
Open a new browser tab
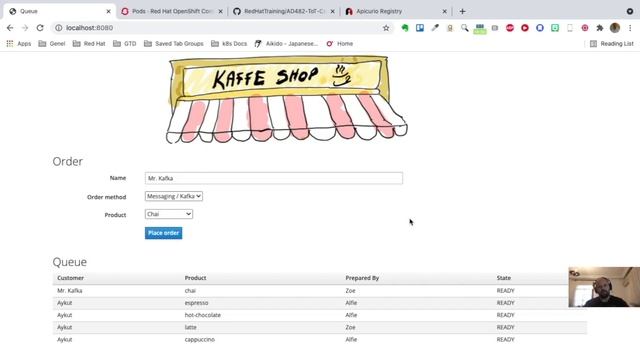coord(462,11)
